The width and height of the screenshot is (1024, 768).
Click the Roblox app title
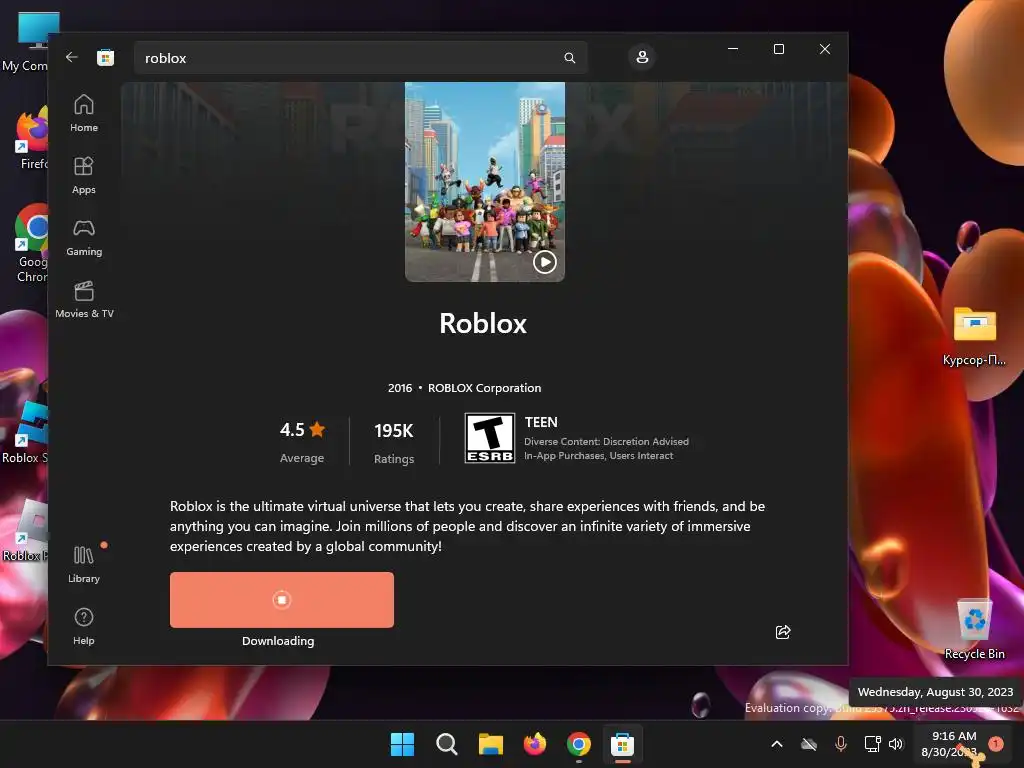pyautogui.click(x=483, y=323)
